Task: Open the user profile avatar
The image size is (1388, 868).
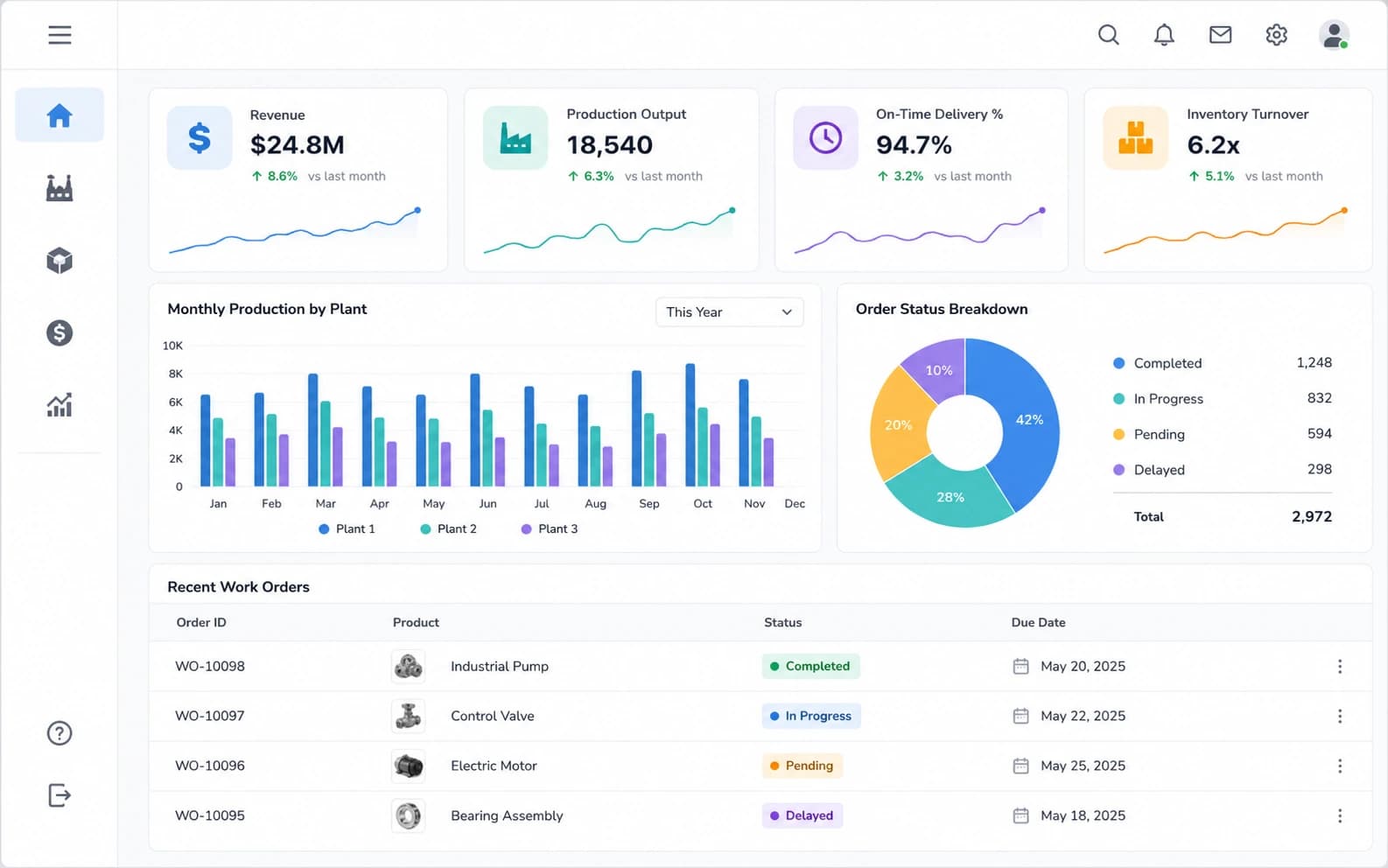Action: tap(1334, 35)
